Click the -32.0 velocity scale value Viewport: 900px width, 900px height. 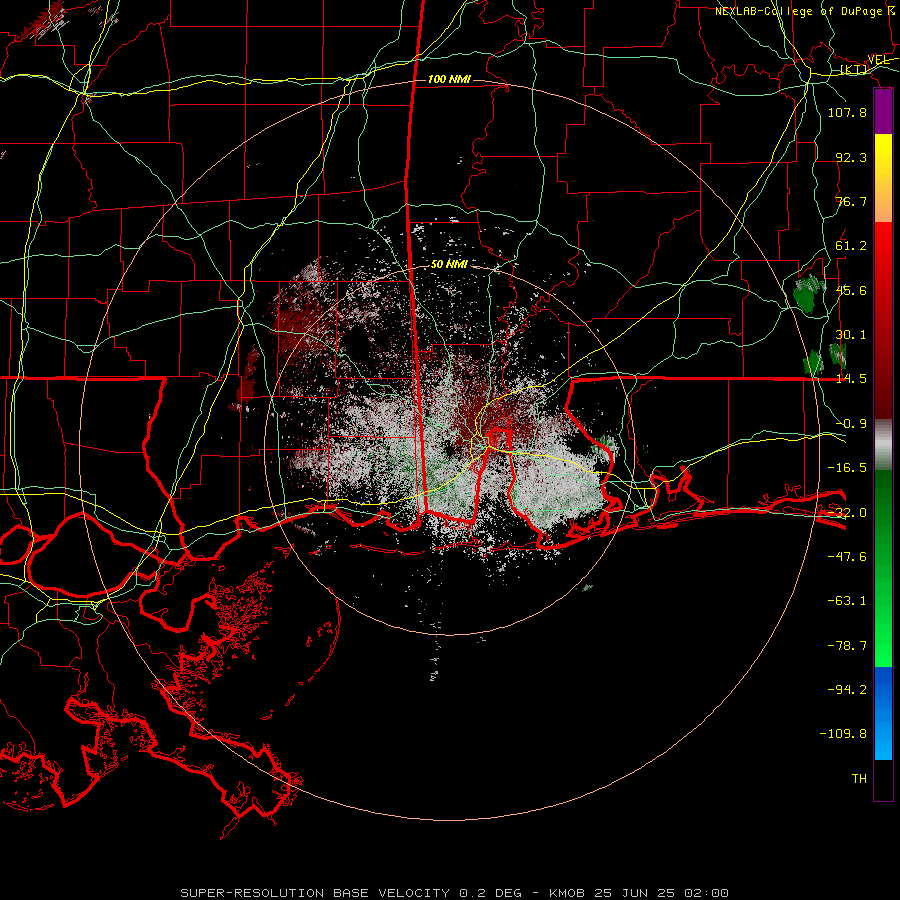[847, 513]
